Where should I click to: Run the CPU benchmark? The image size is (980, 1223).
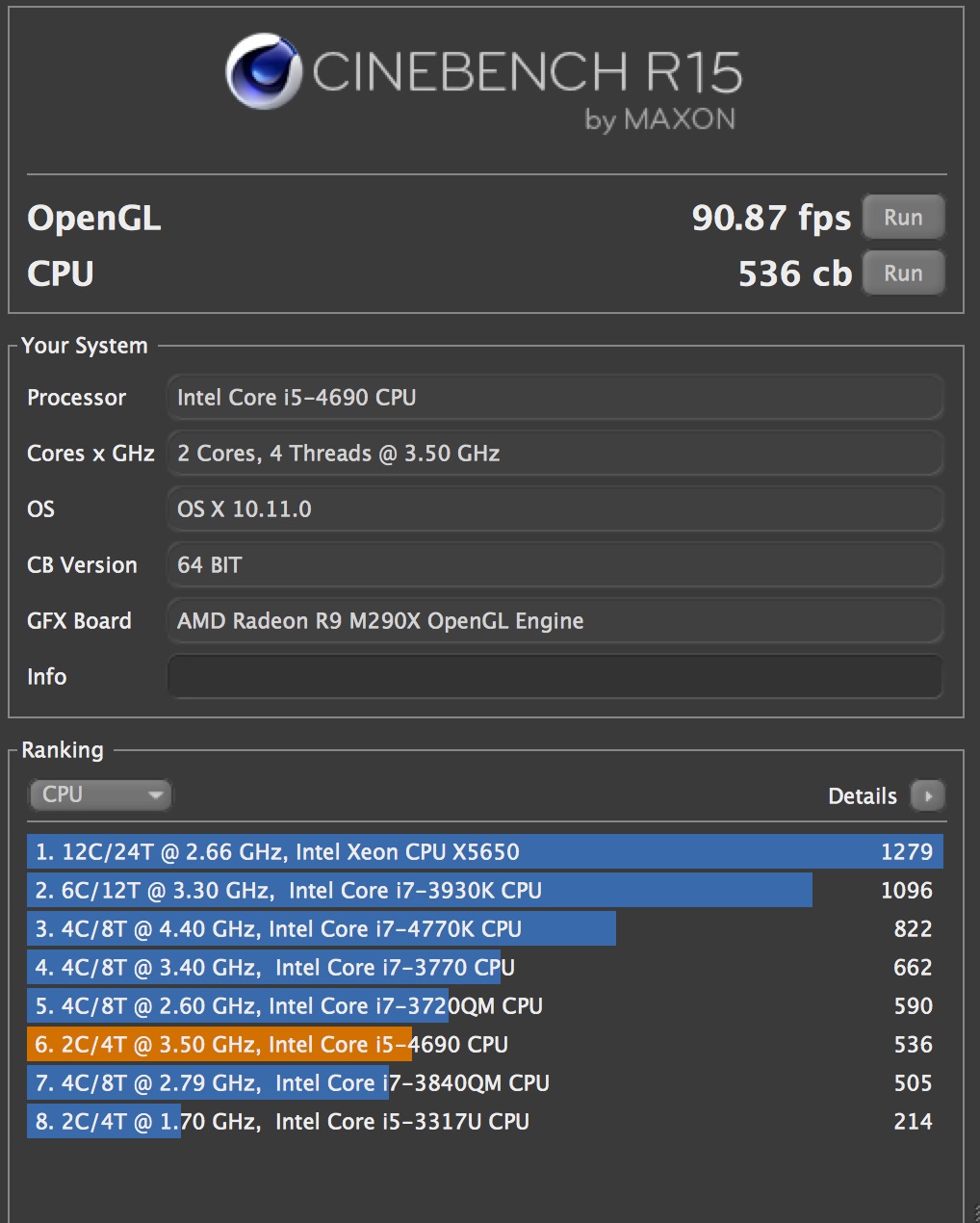(x=903, y=273)
